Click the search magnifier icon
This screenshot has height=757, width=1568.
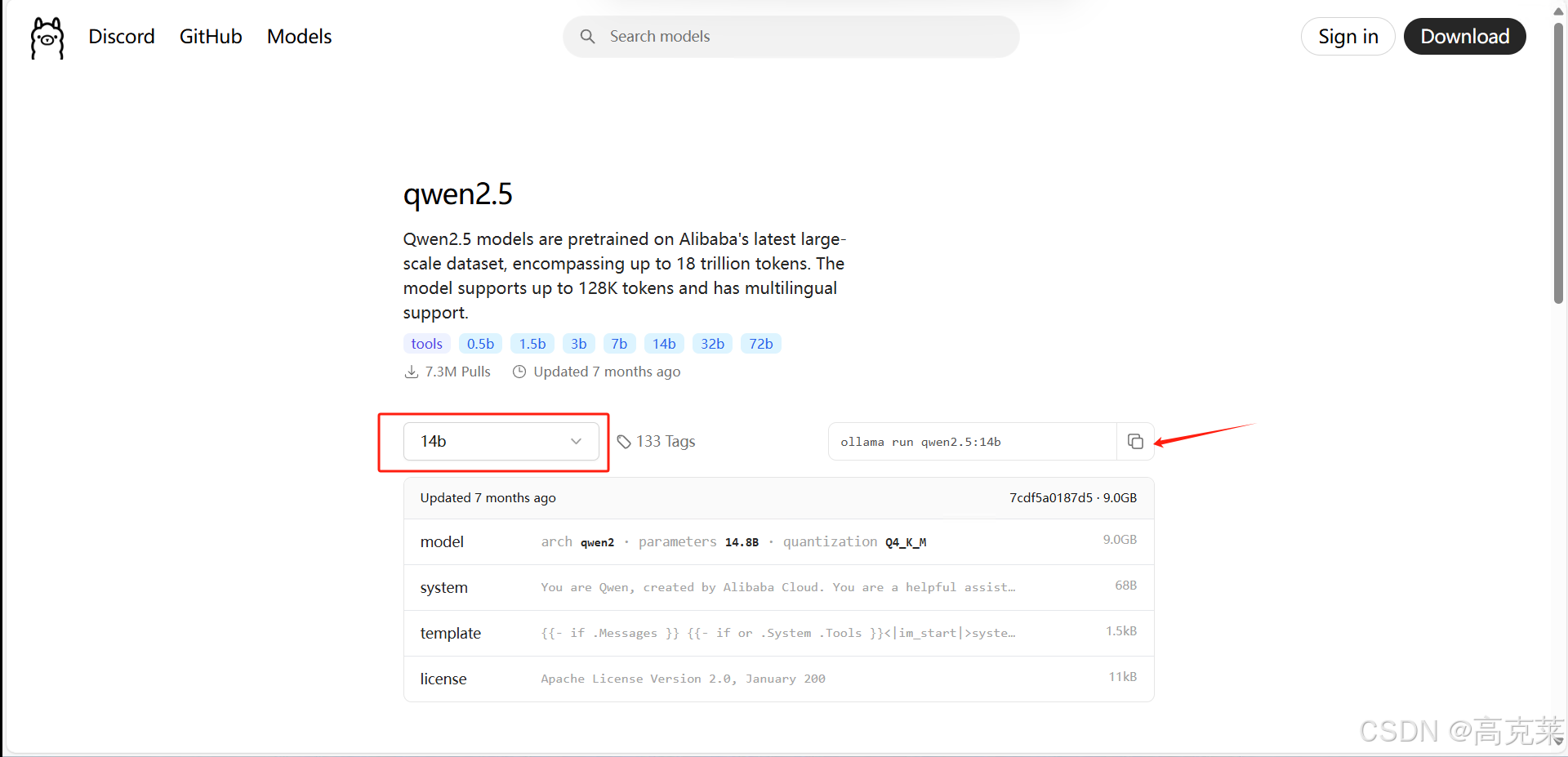587,37
